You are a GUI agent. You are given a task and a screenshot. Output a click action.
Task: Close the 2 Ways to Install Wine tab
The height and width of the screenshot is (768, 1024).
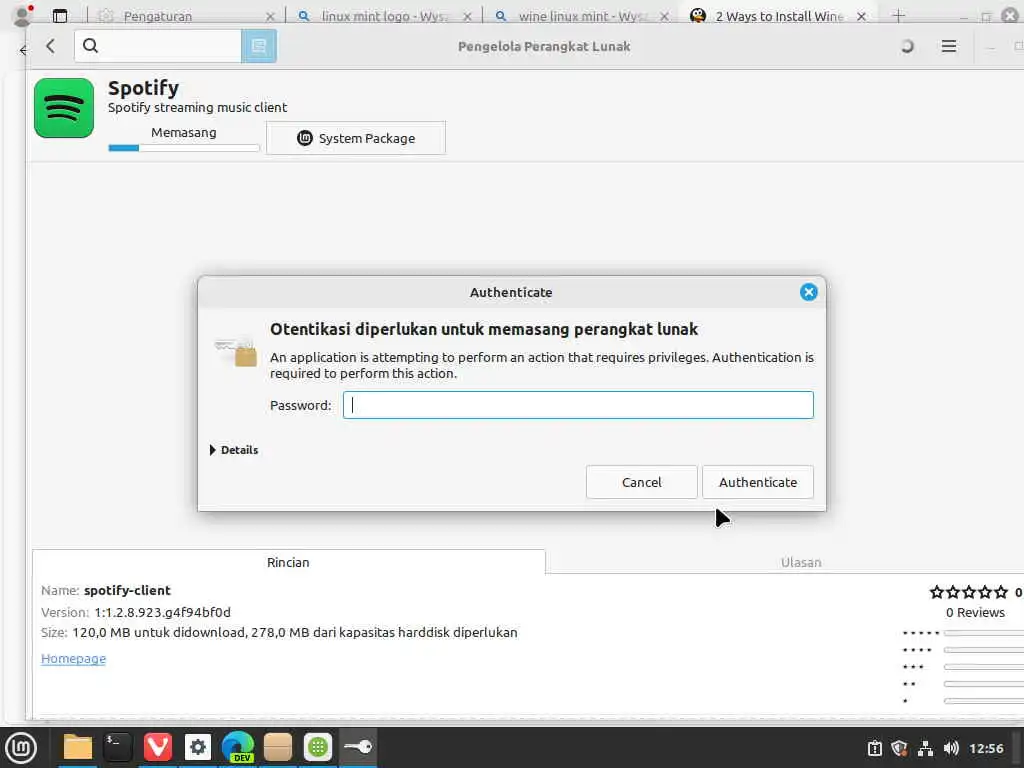tap(861, 16)
